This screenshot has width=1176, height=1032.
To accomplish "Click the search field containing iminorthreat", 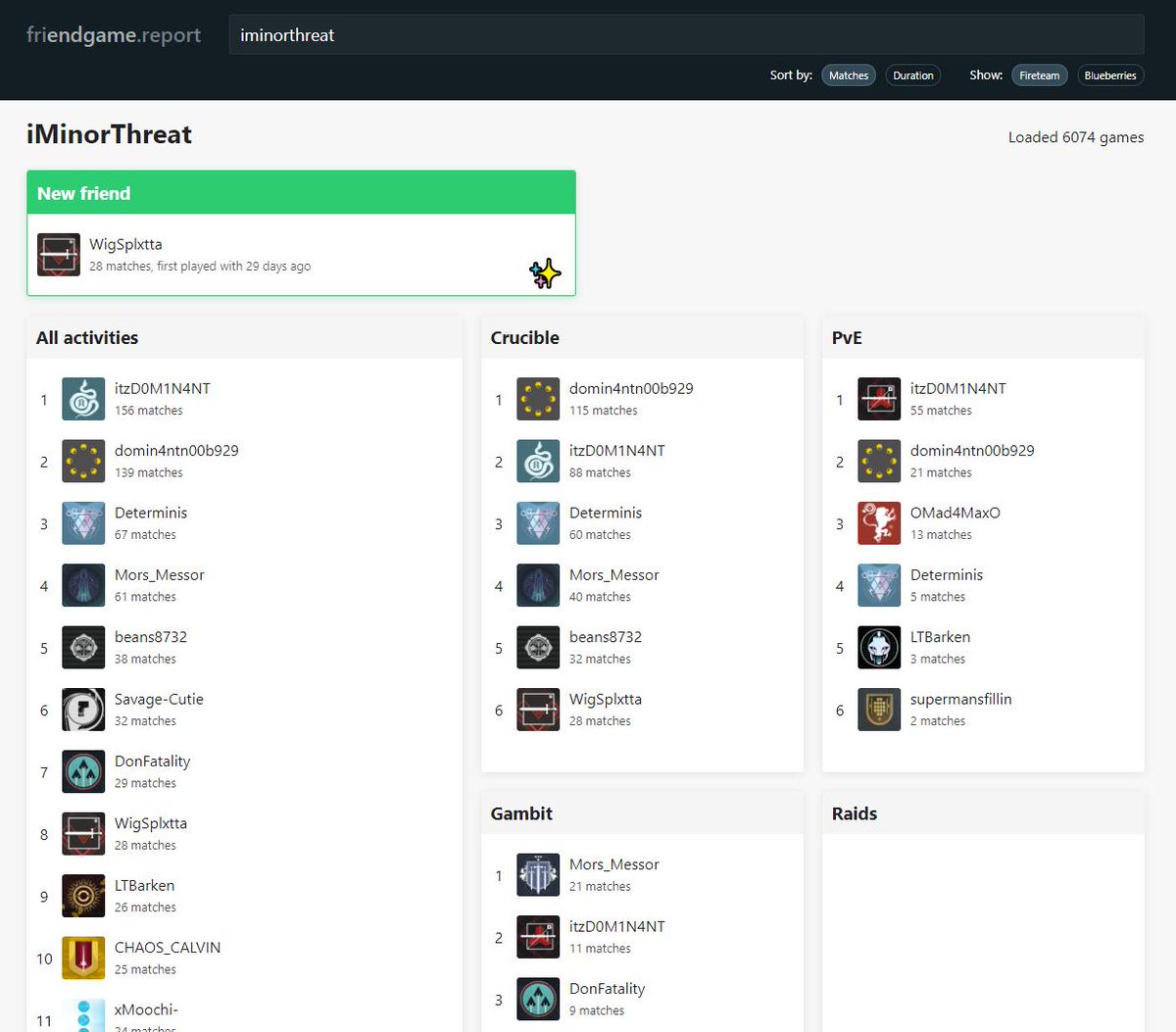I will 686,34.
